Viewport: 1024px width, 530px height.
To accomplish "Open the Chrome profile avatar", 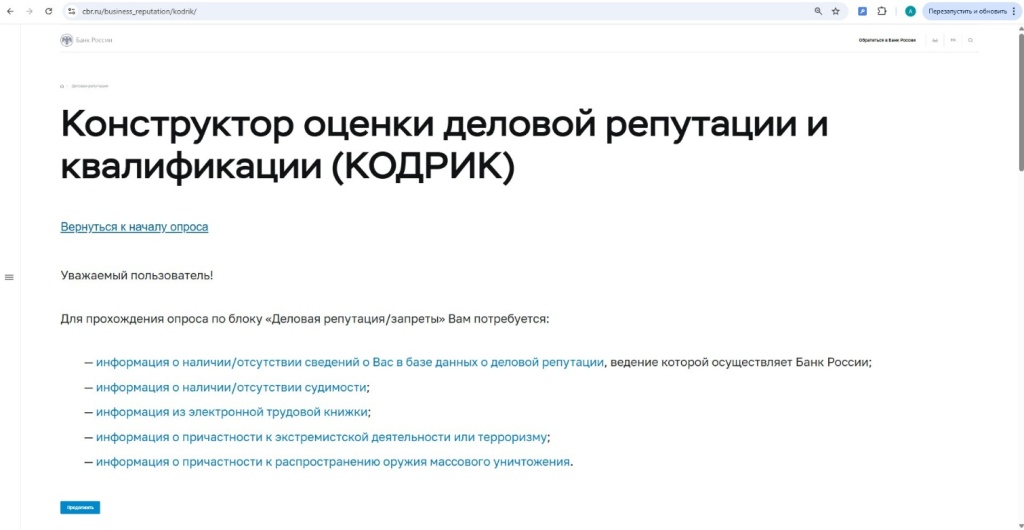I will pyautogui.click(x=910, y=11).
